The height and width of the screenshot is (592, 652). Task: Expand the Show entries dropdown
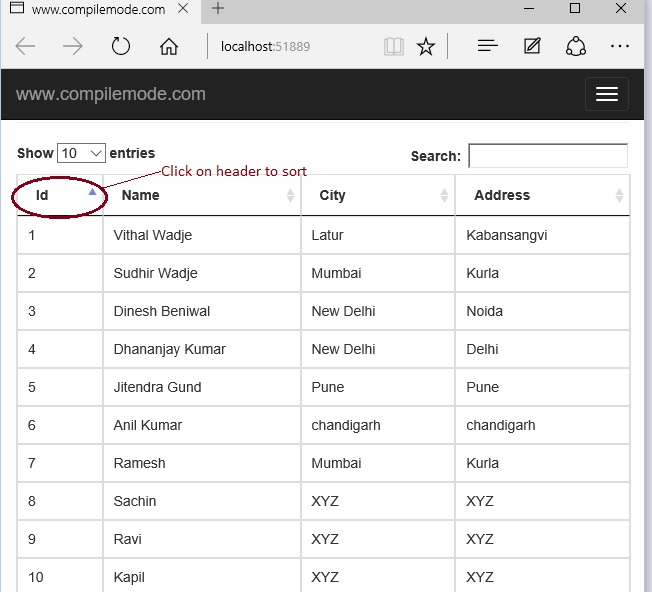[81, 153]
